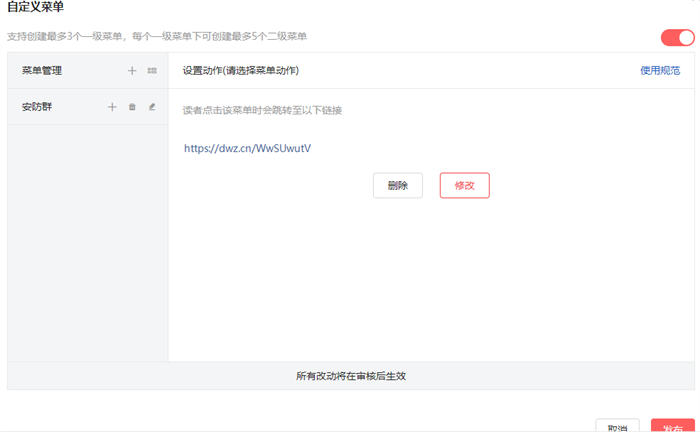
Task: Add a new first-level menu in 菜单管理
Action: pyautogui.click(x=132, y=71)
